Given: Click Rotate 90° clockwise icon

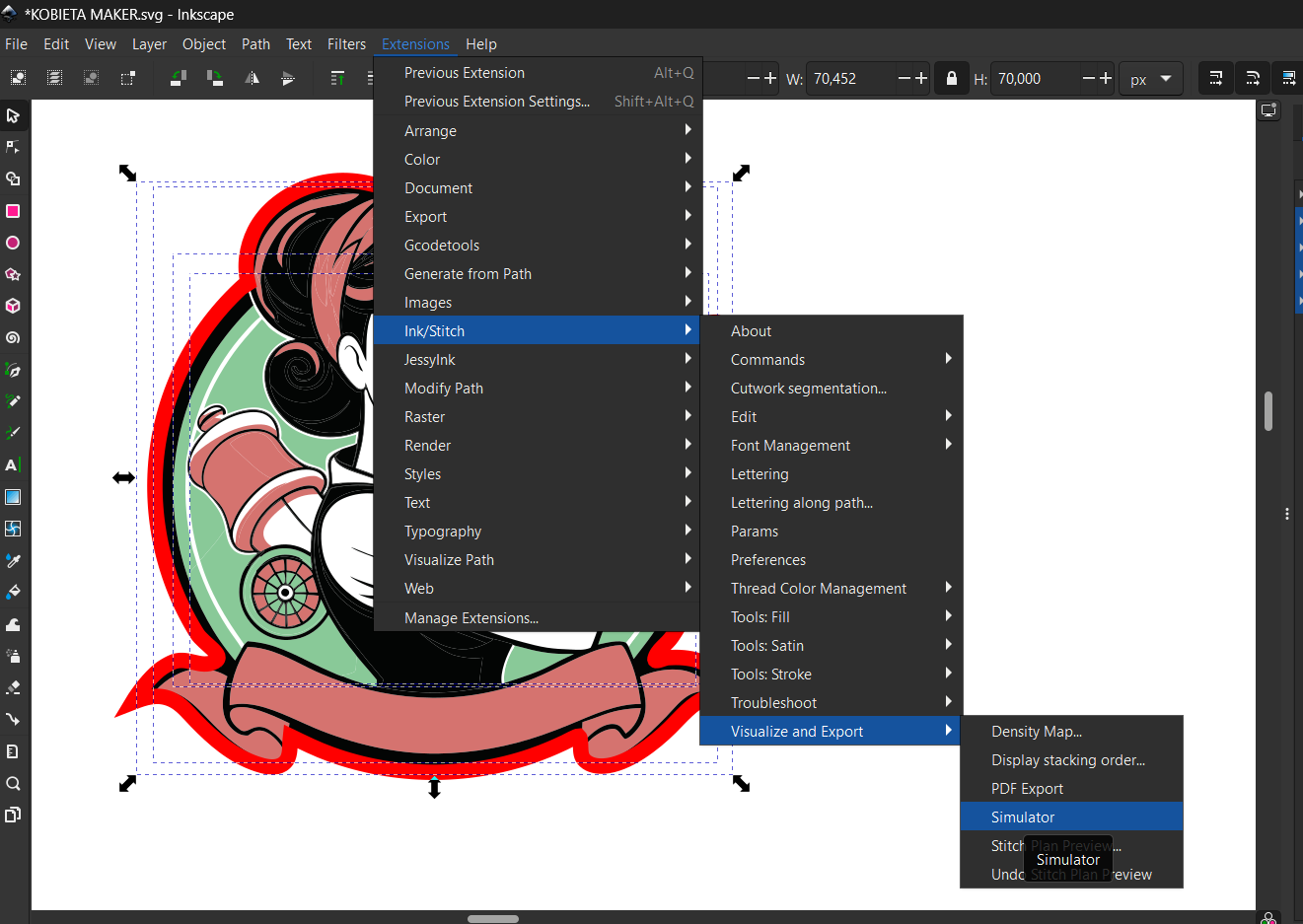Looking at the screenshot, I should pyautogui.click(x=215, y=78).
